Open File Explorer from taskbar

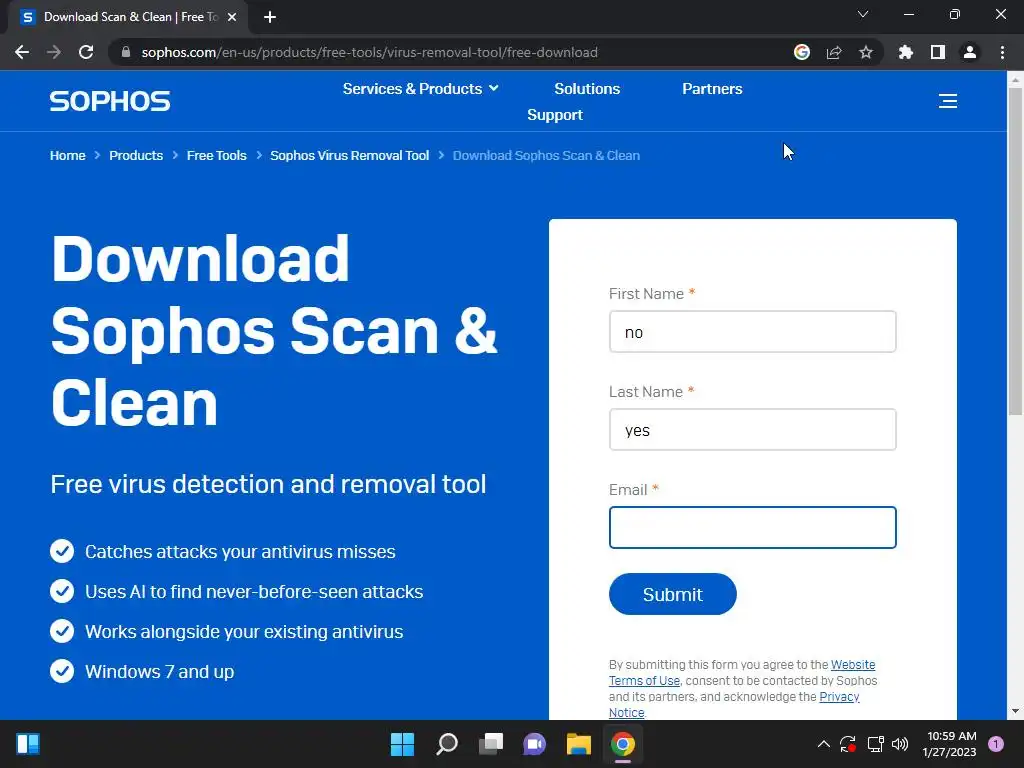pyautogui.click(x=579, y=744)
